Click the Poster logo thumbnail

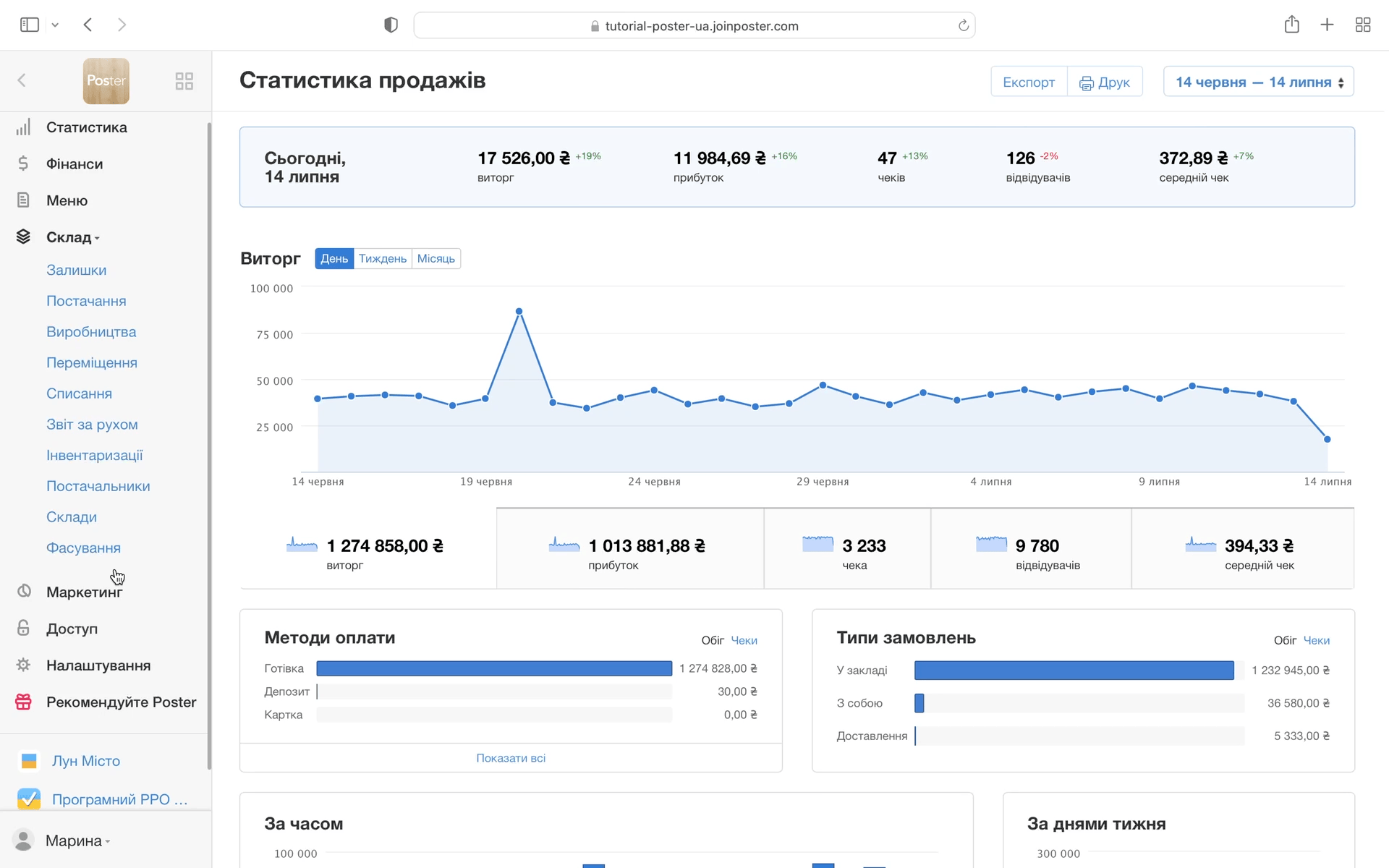point(106,81)
